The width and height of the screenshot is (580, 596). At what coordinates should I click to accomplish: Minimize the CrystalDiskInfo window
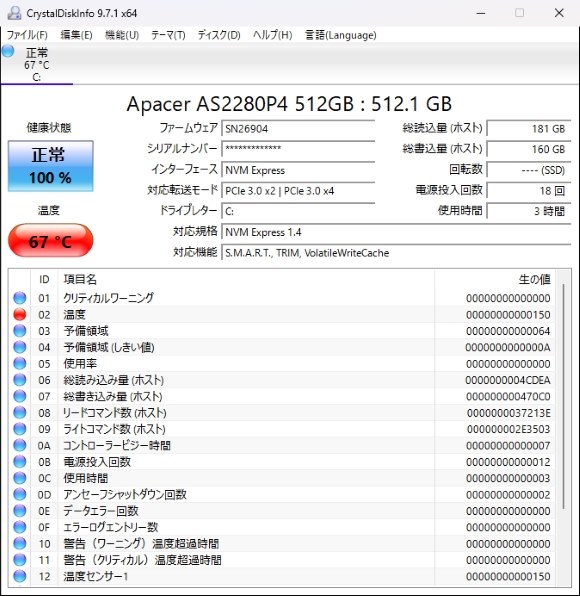[x=481, y=13]
